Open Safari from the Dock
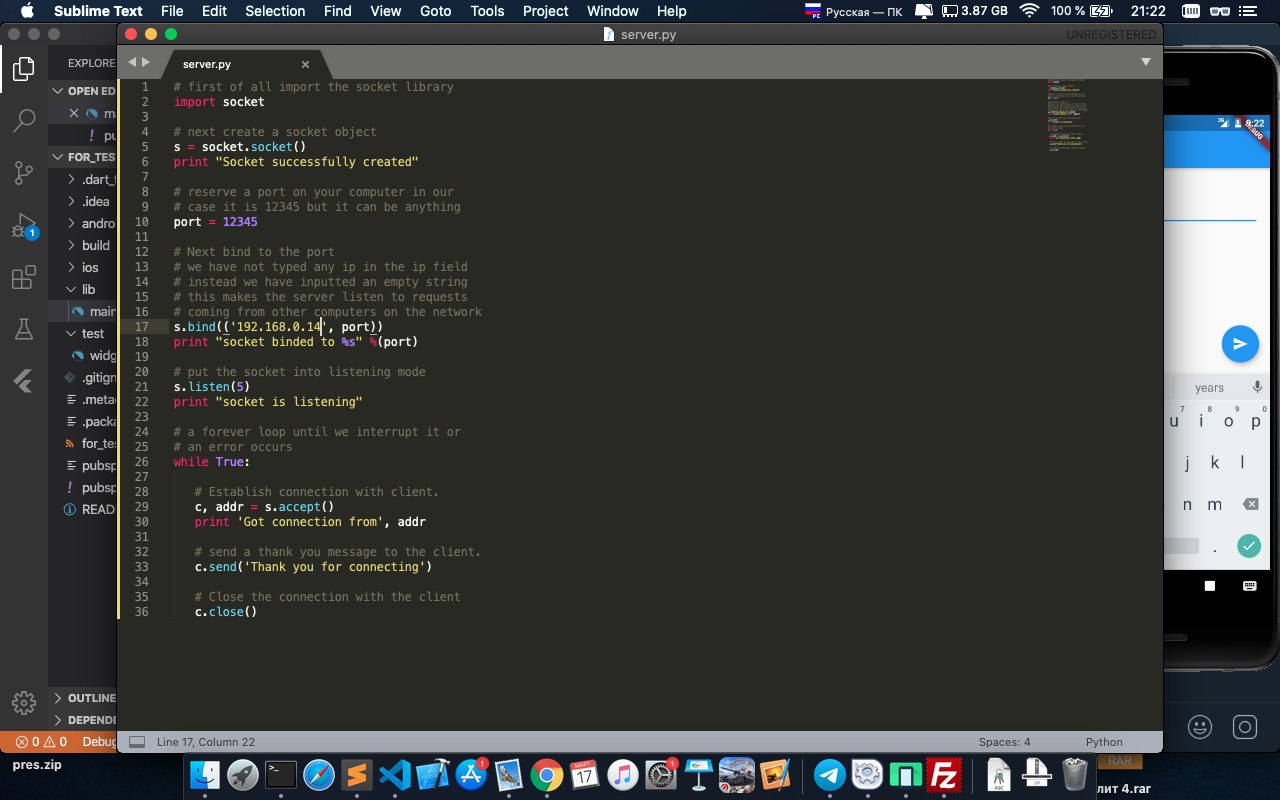The image size is (1280, 800). pyautogui.click(x=319, y=775)
